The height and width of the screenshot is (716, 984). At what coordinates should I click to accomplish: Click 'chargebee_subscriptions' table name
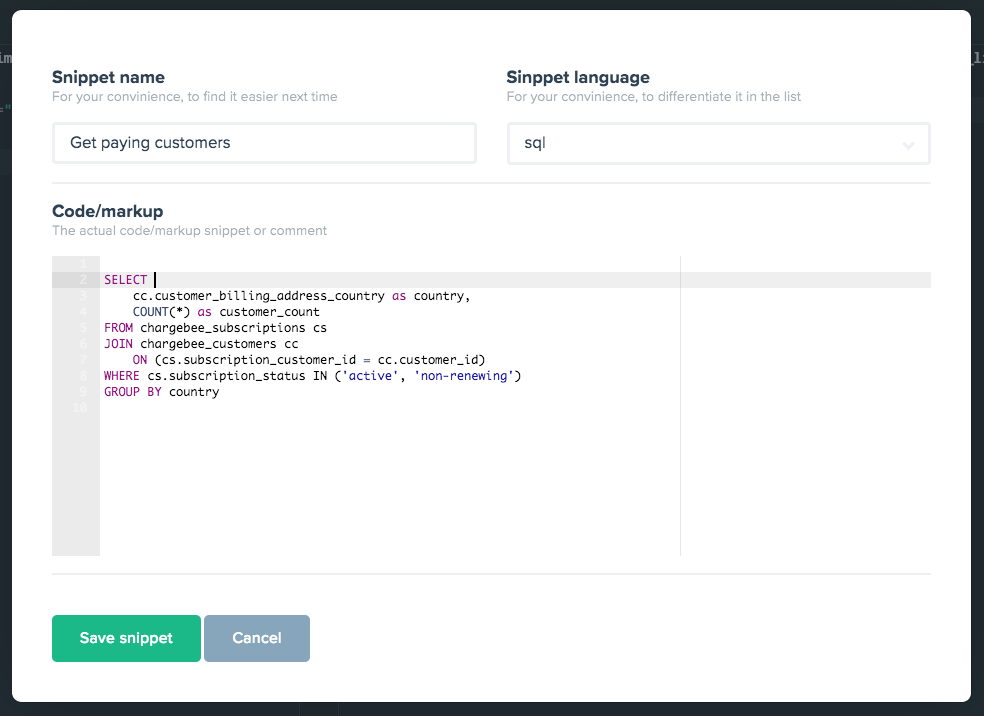[x=223, y=328]
